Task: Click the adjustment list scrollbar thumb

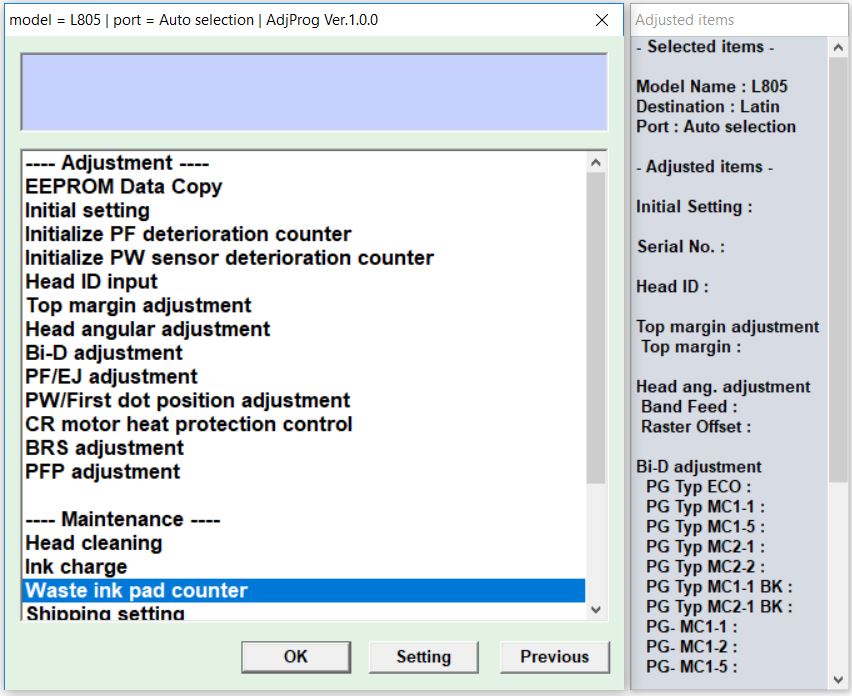Action: tap(596, 328)
